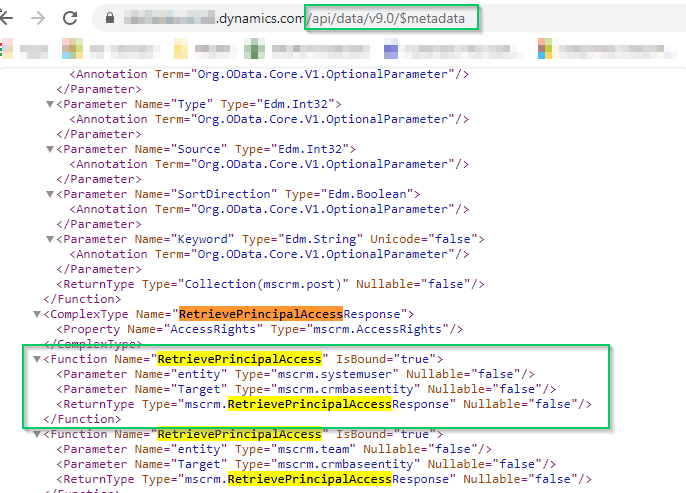Click the browser Back arrow
Screen dimensions: 686x493
click(6, 17)
